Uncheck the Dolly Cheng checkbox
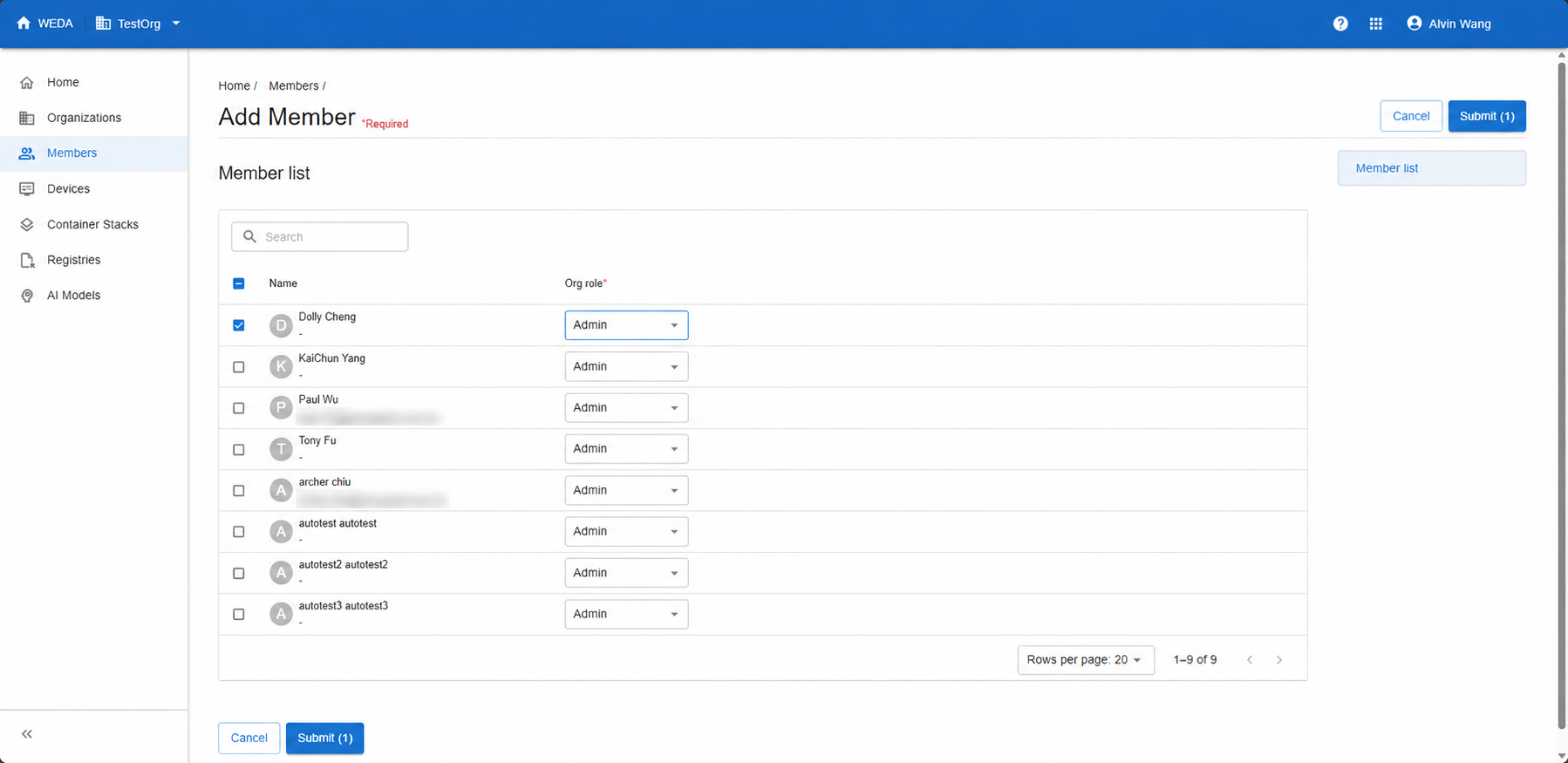 pyautogui.click(x=239, y=325)
